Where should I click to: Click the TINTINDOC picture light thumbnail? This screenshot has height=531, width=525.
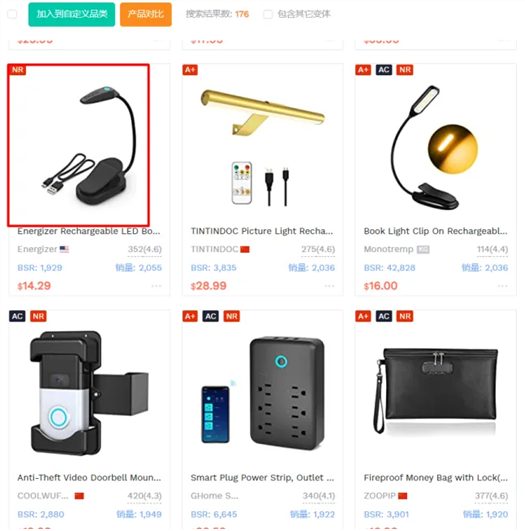point(262,146)
